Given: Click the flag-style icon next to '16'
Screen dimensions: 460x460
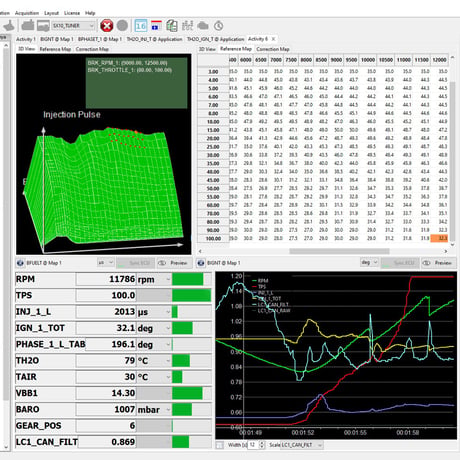Looking at the screenshot, I should coord(156,26).
